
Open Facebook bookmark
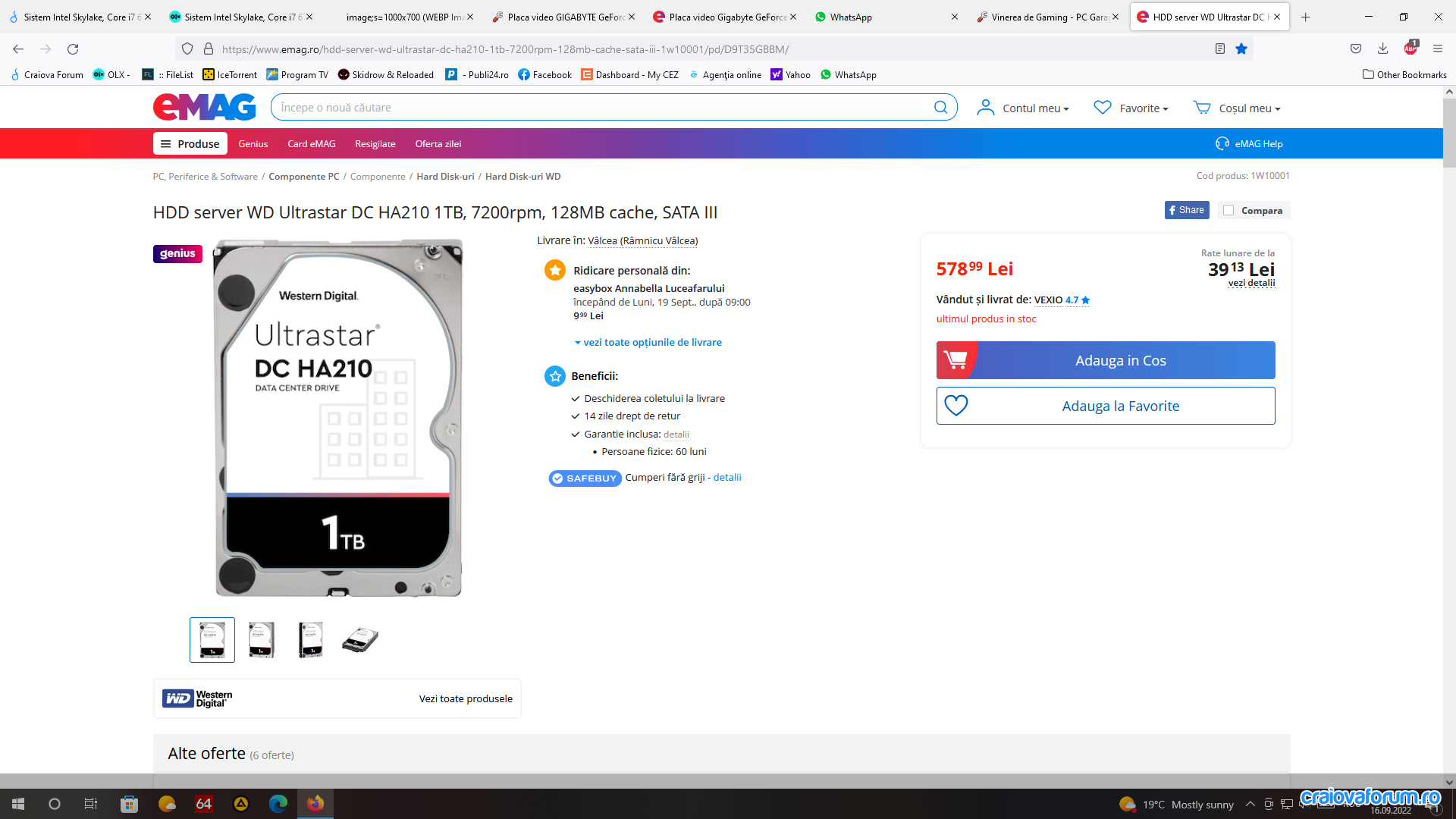(544, 75)
